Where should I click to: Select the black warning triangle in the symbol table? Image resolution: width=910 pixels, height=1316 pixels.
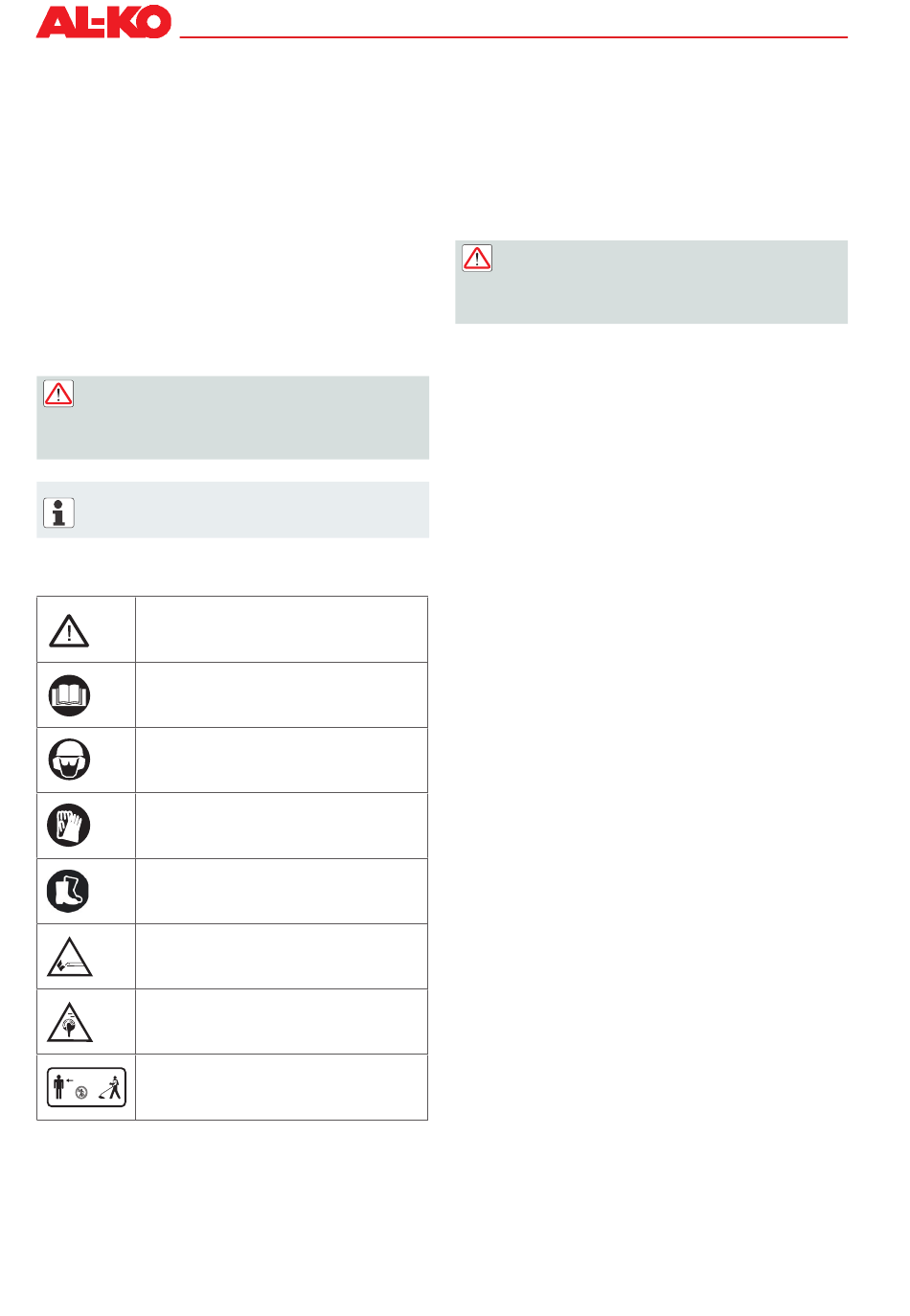click(69, 631)
